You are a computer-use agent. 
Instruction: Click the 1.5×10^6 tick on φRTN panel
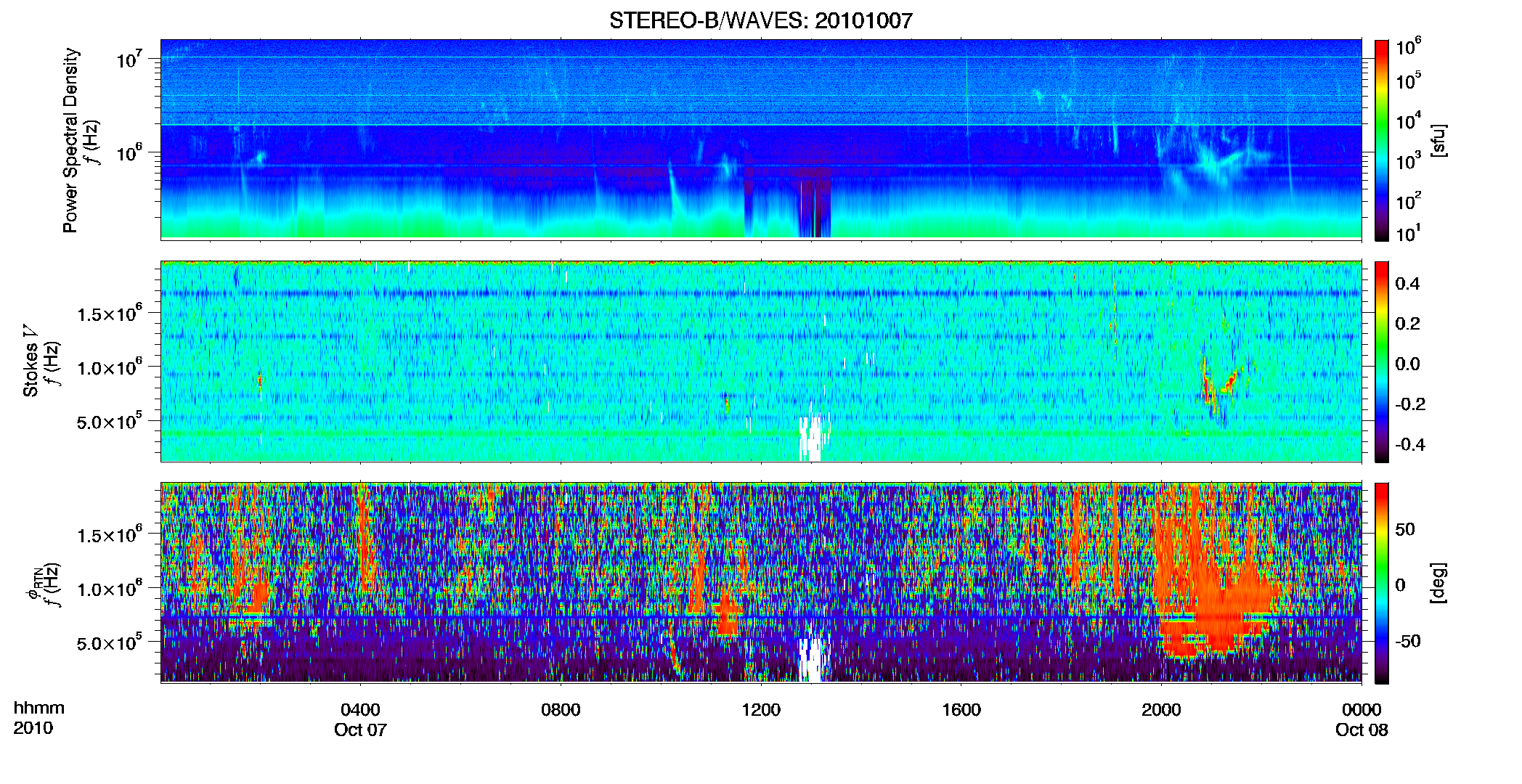point(109,534)
